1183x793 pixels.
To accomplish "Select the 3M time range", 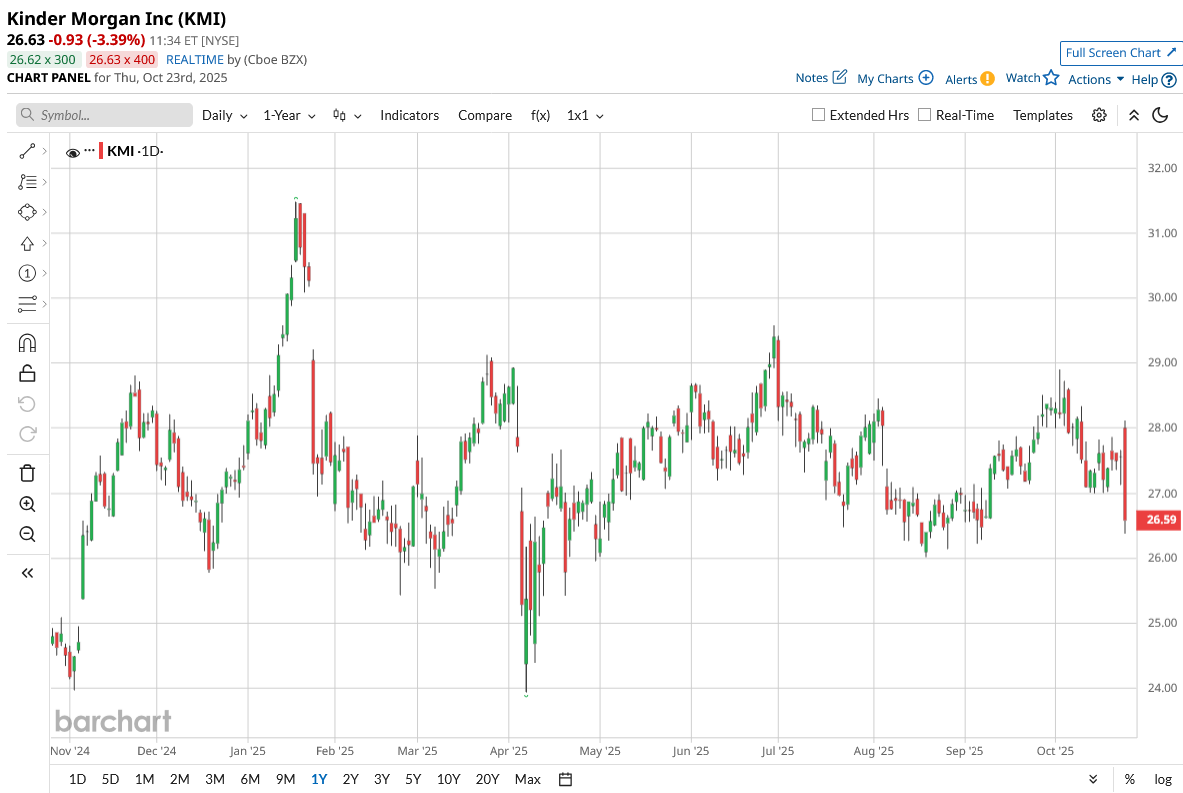I will (x=215, y=779).
